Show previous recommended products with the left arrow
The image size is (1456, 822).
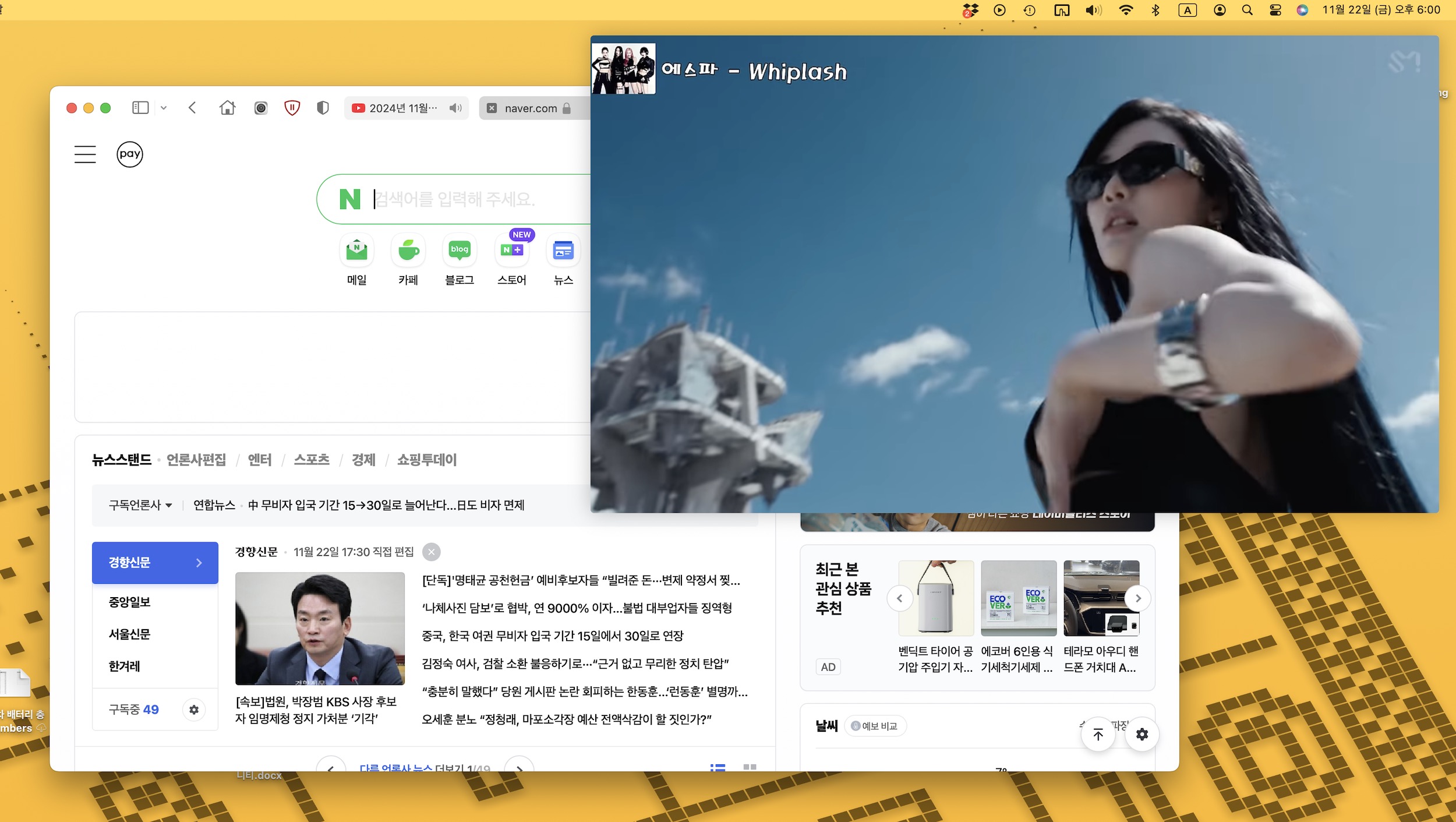click(x=900, y=598)
